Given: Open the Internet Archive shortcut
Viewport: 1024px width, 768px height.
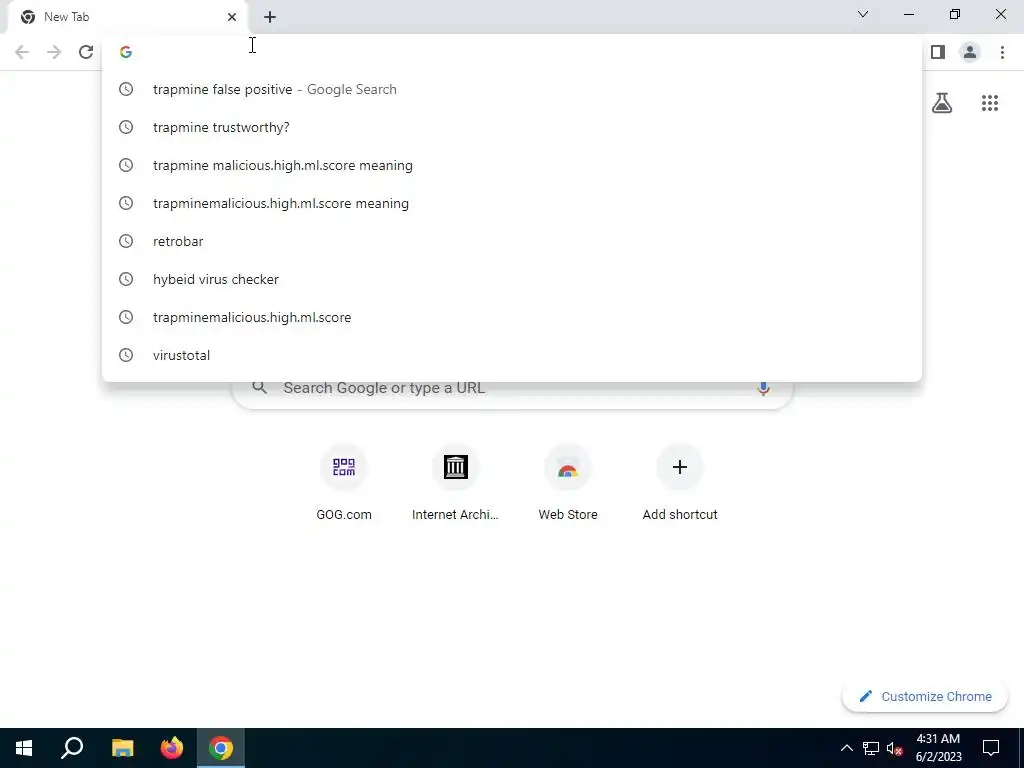Looking at the screenshot, I should click(x=455, y=483).
